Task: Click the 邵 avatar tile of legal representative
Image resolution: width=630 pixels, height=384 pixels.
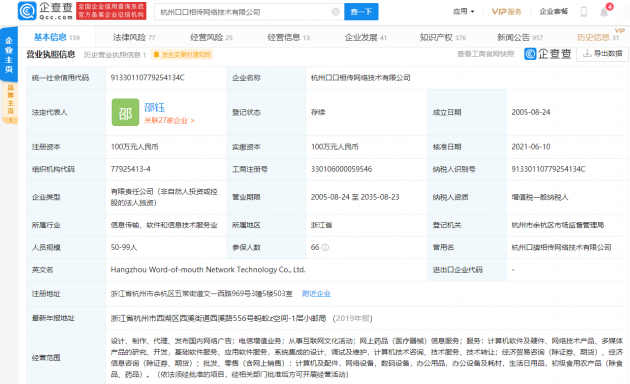Action: (x=125, y=112)
